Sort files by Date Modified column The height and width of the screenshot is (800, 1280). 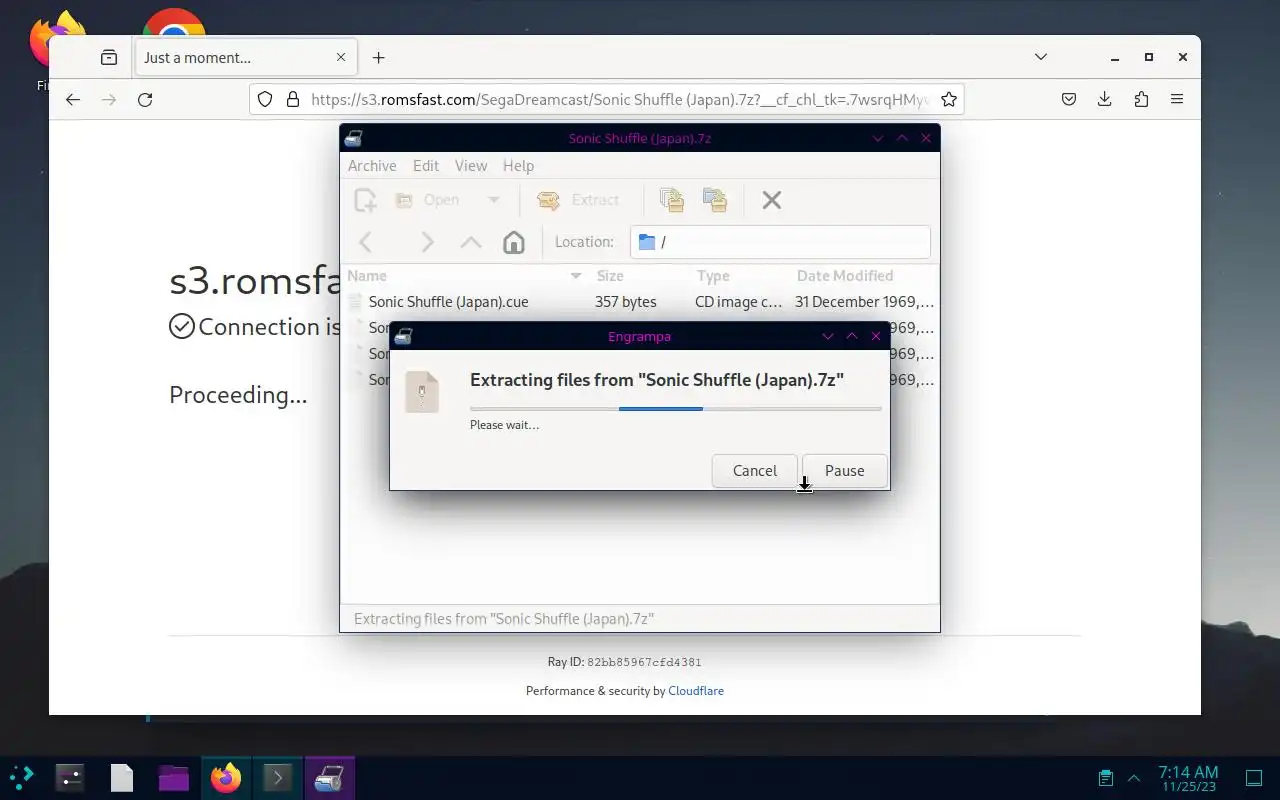865,276
